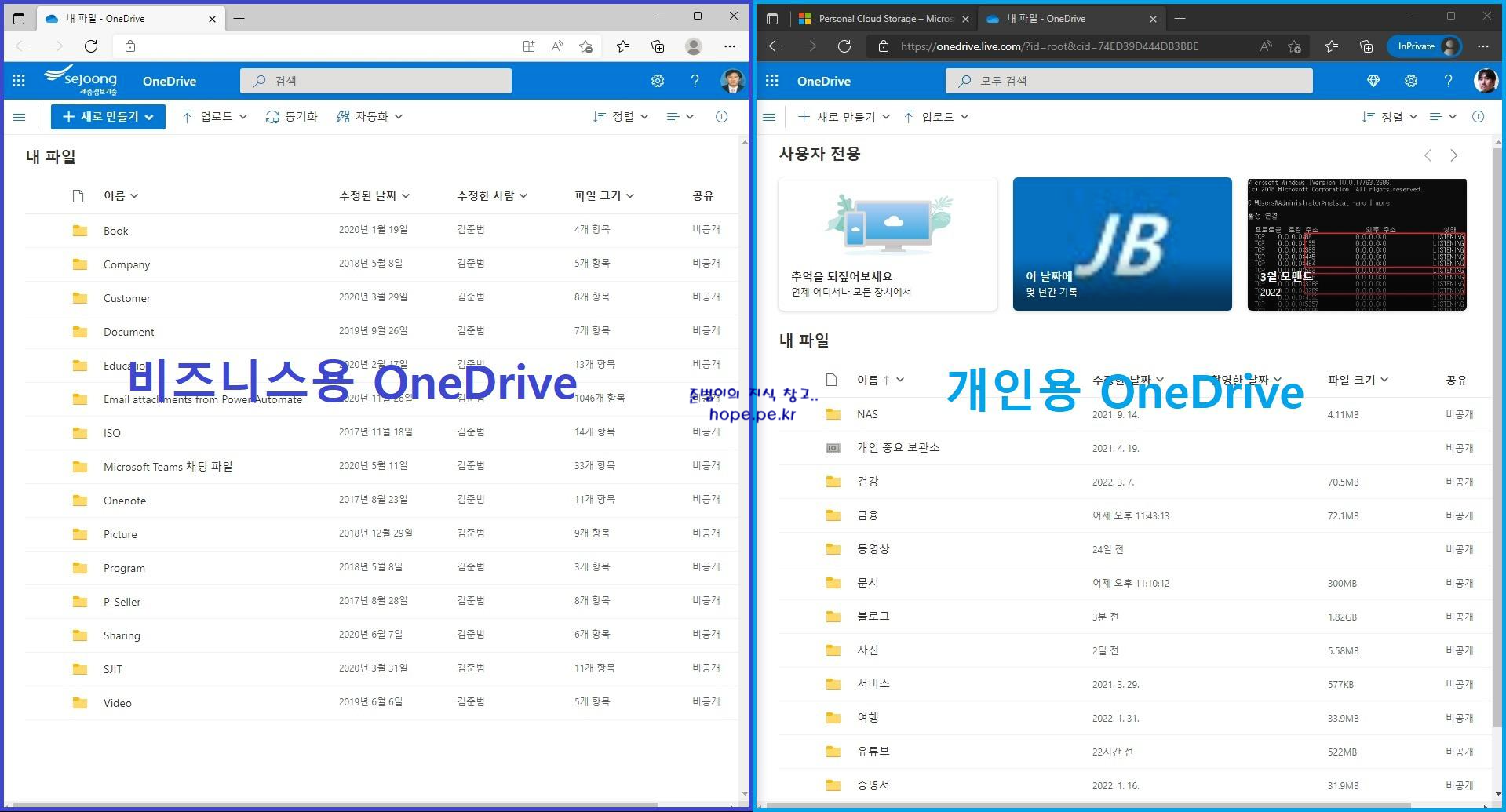Sort by modified date column in business OneDrive
Image resolution: width=1506 pixels, height=812 pixels.
click(374, 196)
